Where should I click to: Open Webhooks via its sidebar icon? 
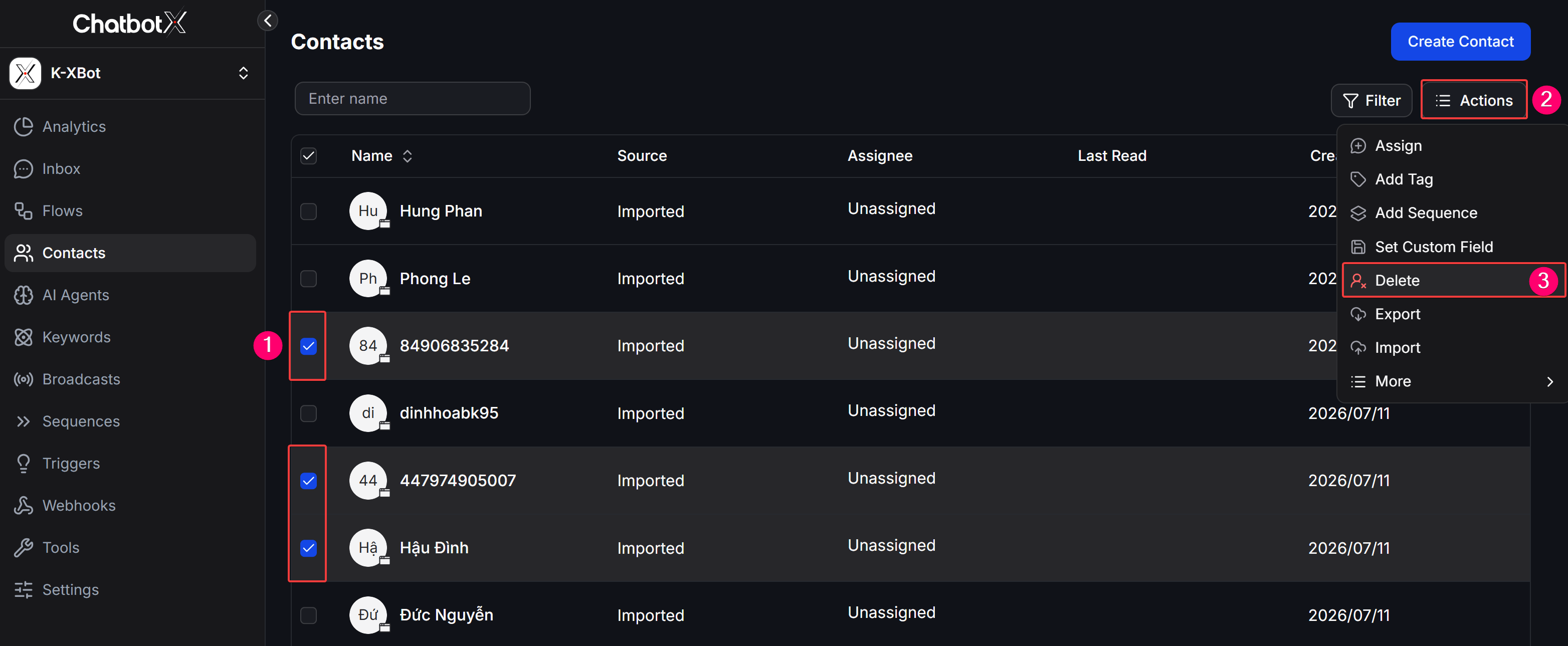tap(23, 505)
